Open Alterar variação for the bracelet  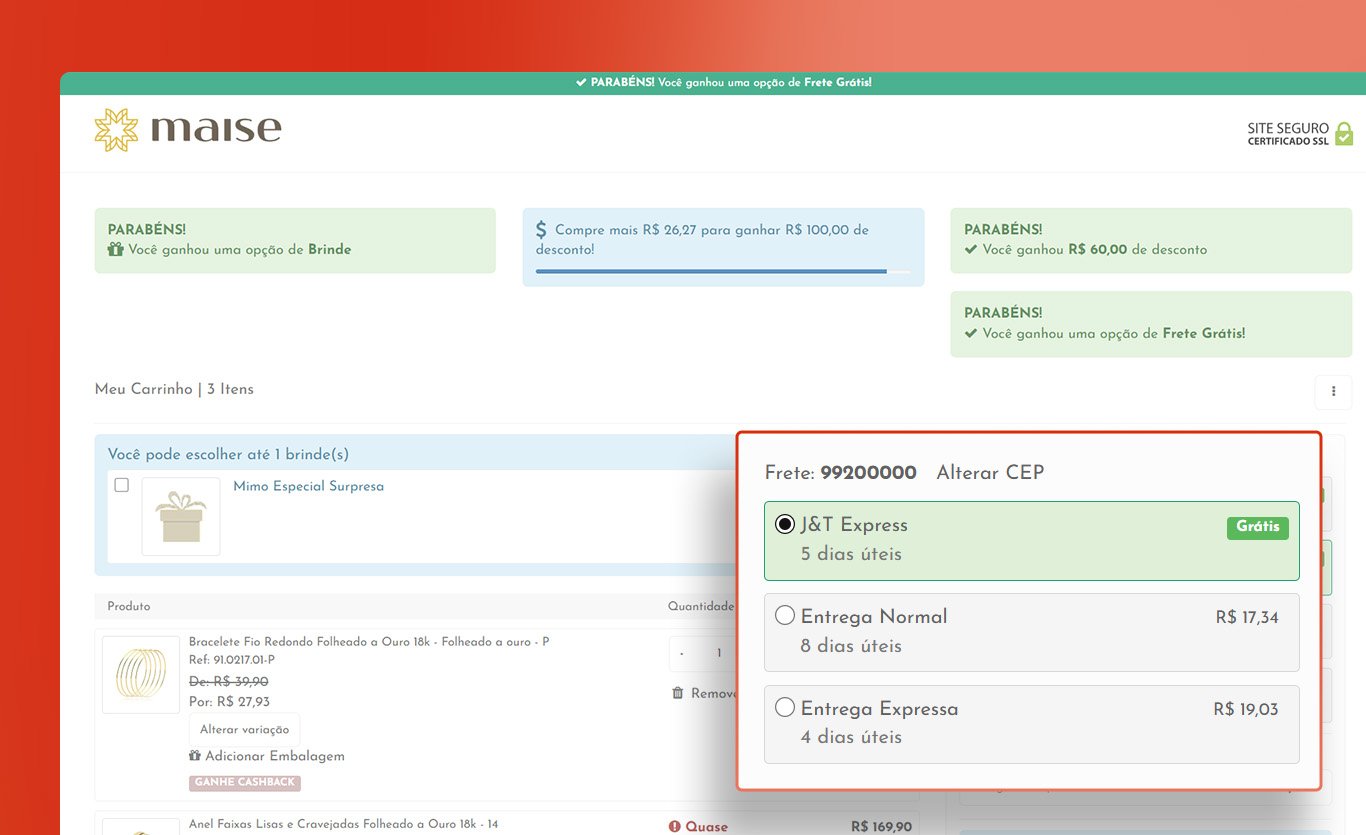click(244, 730)
